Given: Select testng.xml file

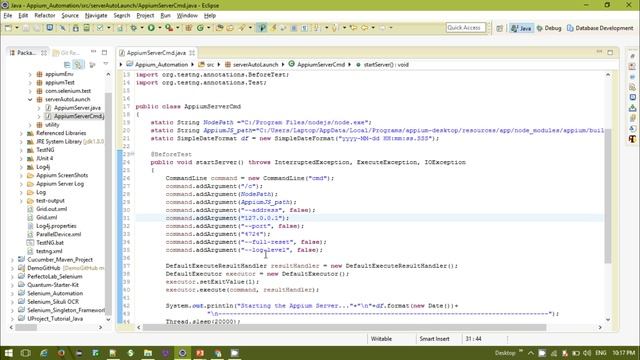Looking at the screenshot, I should point(49,251).
